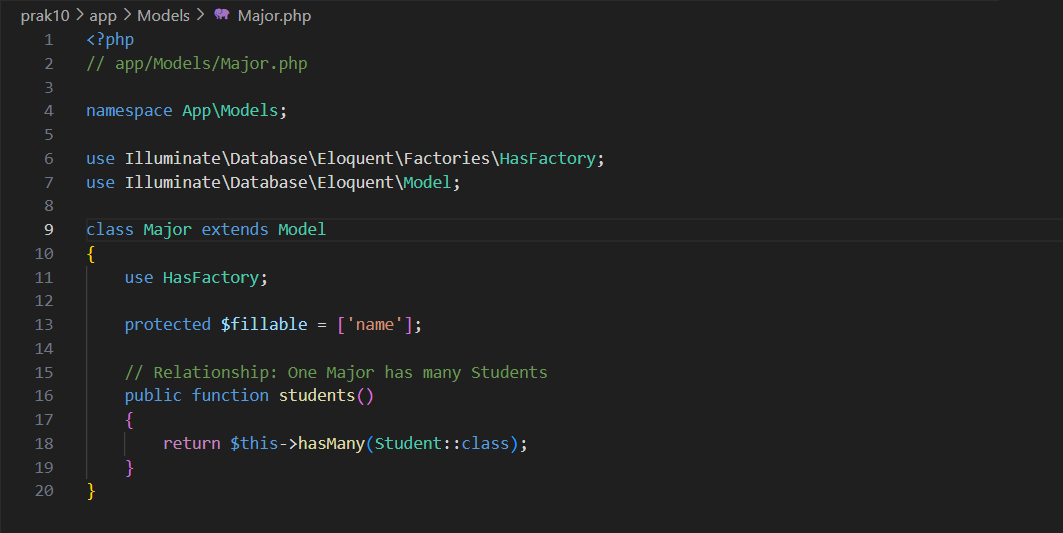The height and width of the screenshot is (533, 1063).
Task: Click the students function name
Action: 316,396
